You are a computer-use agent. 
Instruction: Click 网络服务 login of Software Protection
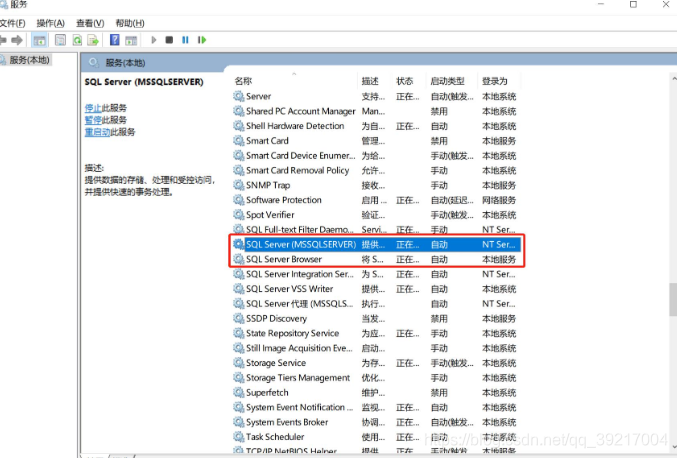tap(499, 200)
